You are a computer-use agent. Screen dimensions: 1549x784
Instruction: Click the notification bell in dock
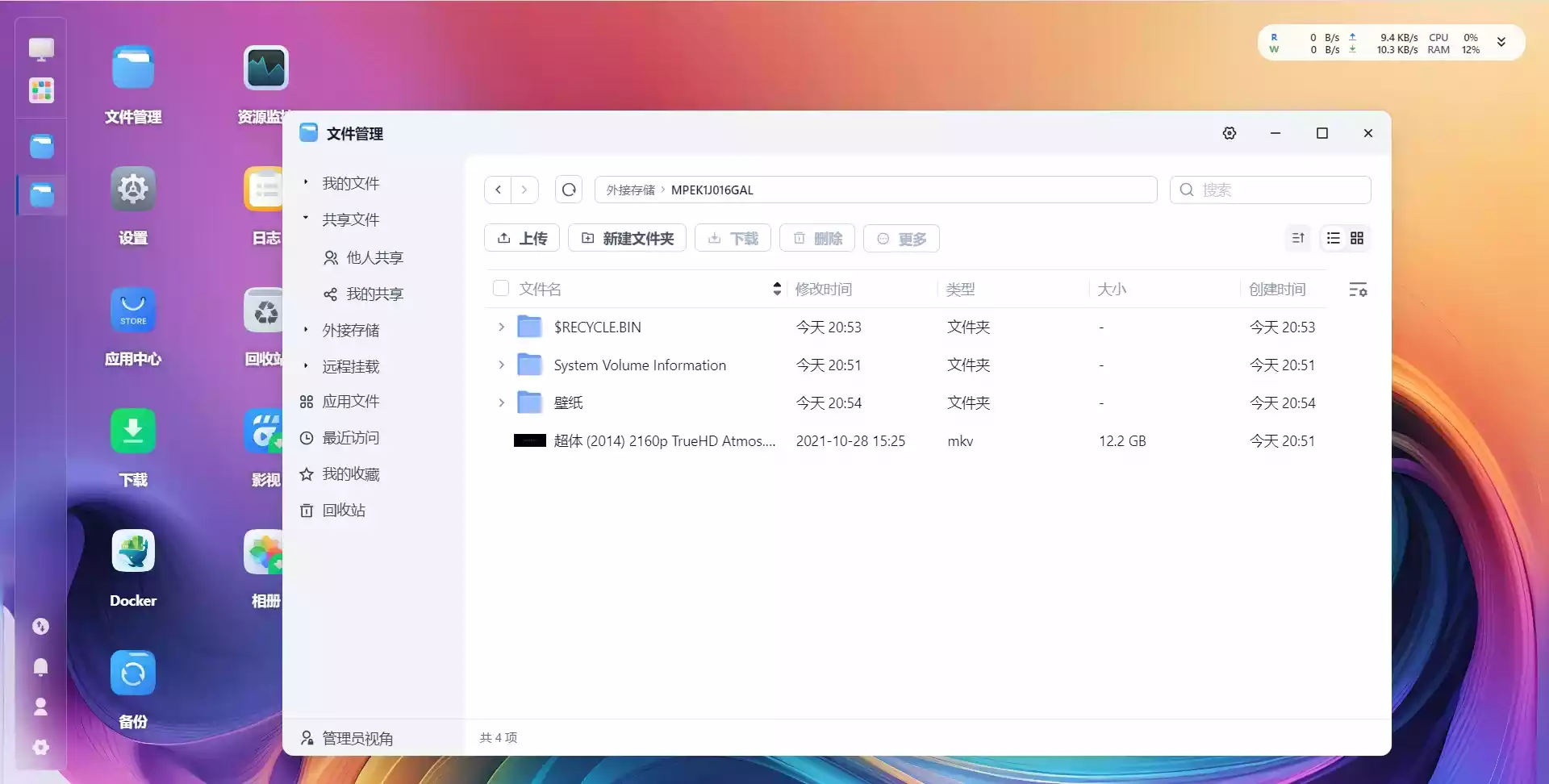pyautogui.click(x=40, y=667)
